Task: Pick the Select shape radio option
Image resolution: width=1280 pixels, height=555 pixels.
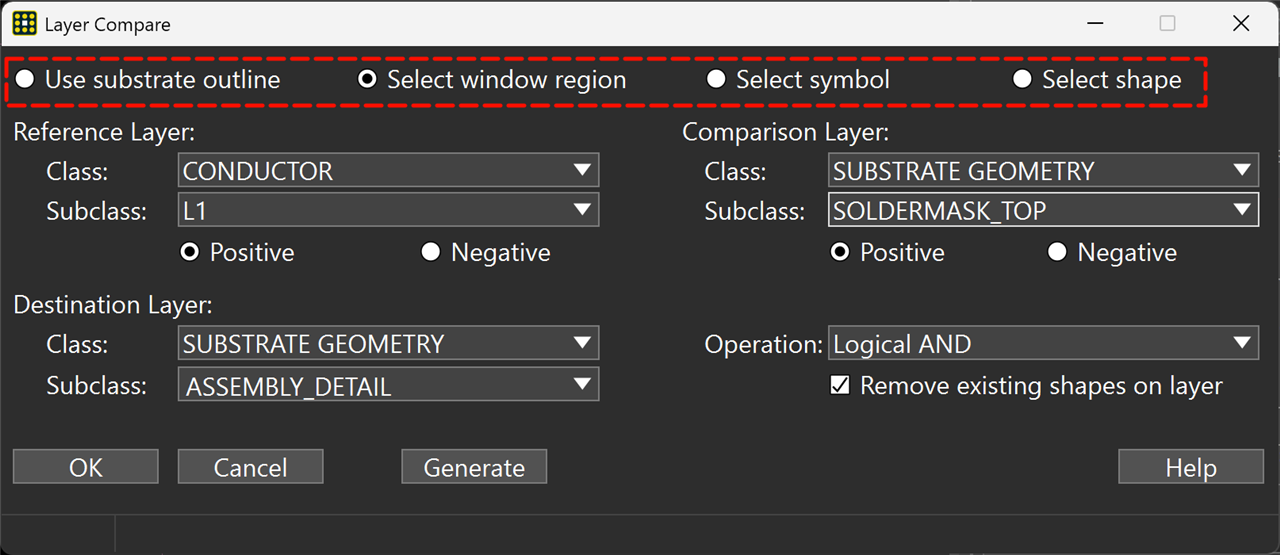Action: [x=1022, y=80]
